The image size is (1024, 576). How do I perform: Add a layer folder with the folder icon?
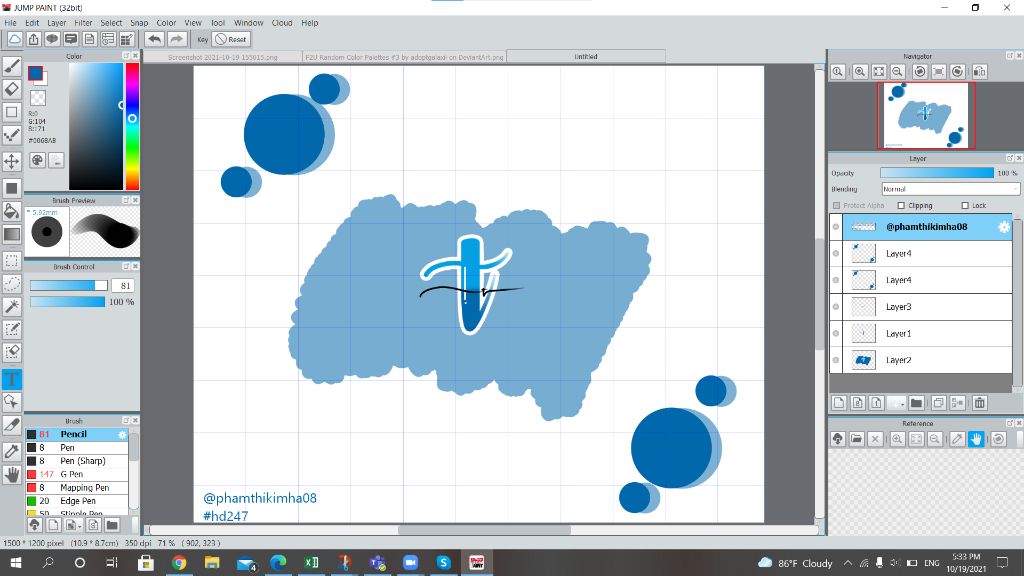pyautogui.click(x=916, y=403)
